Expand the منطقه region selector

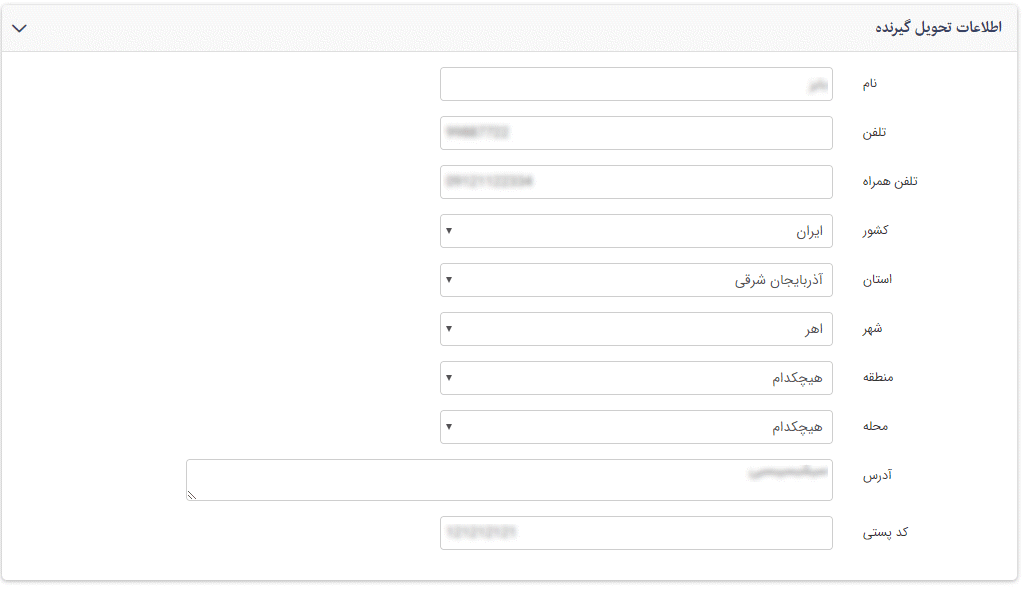click(636, 378)
